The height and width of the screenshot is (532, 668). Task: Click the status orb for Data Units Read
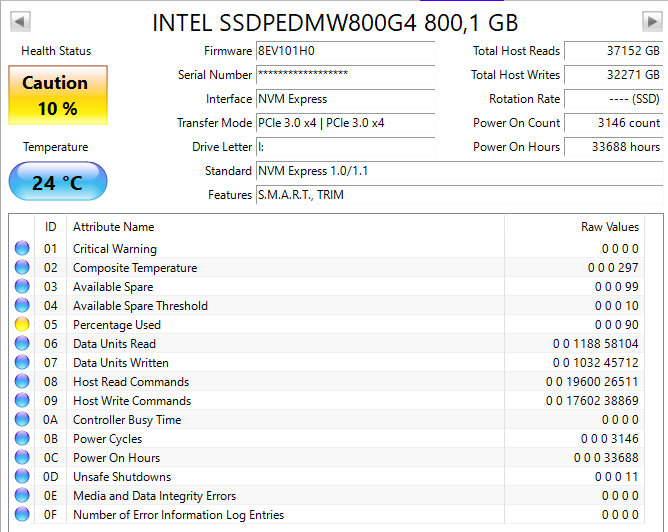[22, 343]
